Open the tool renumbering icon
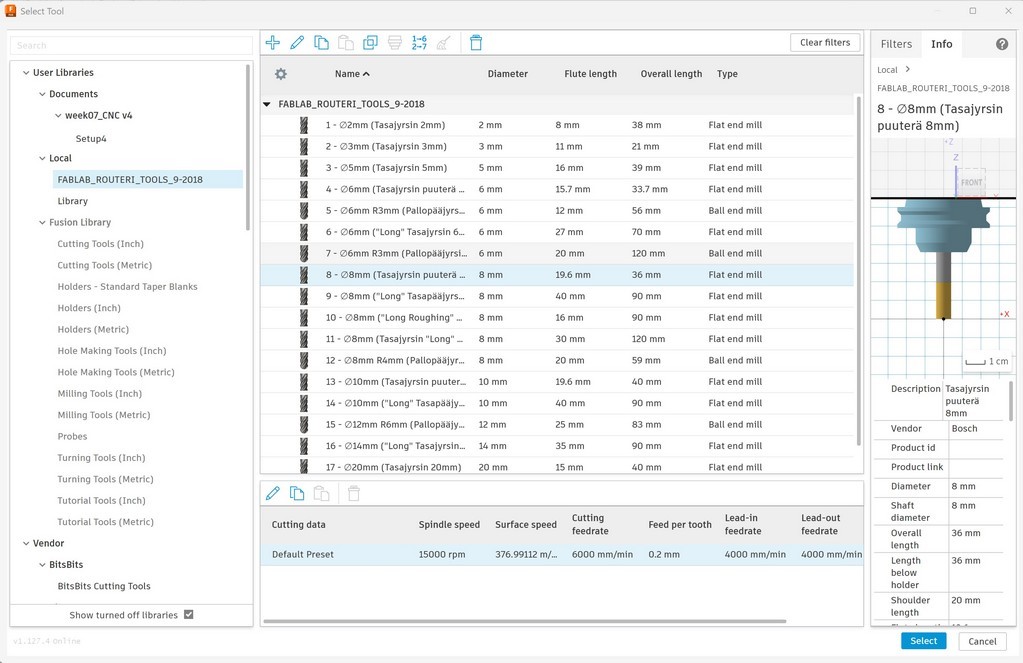 tap(418, 42)
